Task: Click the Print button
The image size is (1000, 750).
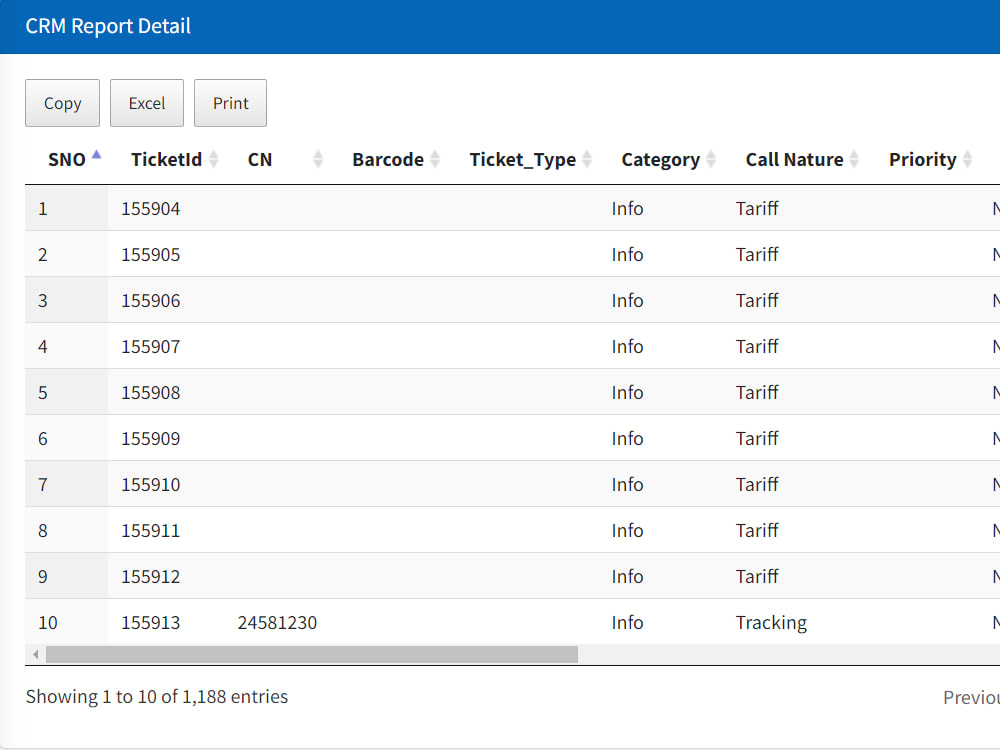Action: click(230, 103)
